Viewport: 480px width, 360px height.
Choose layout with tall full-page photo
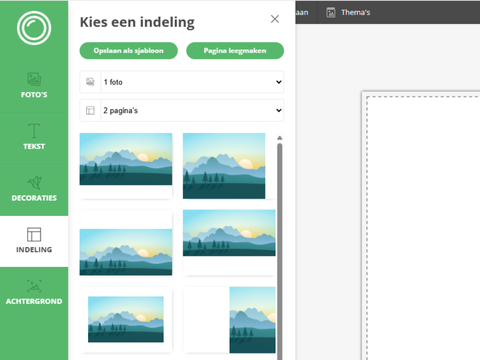tap(229, 166)
